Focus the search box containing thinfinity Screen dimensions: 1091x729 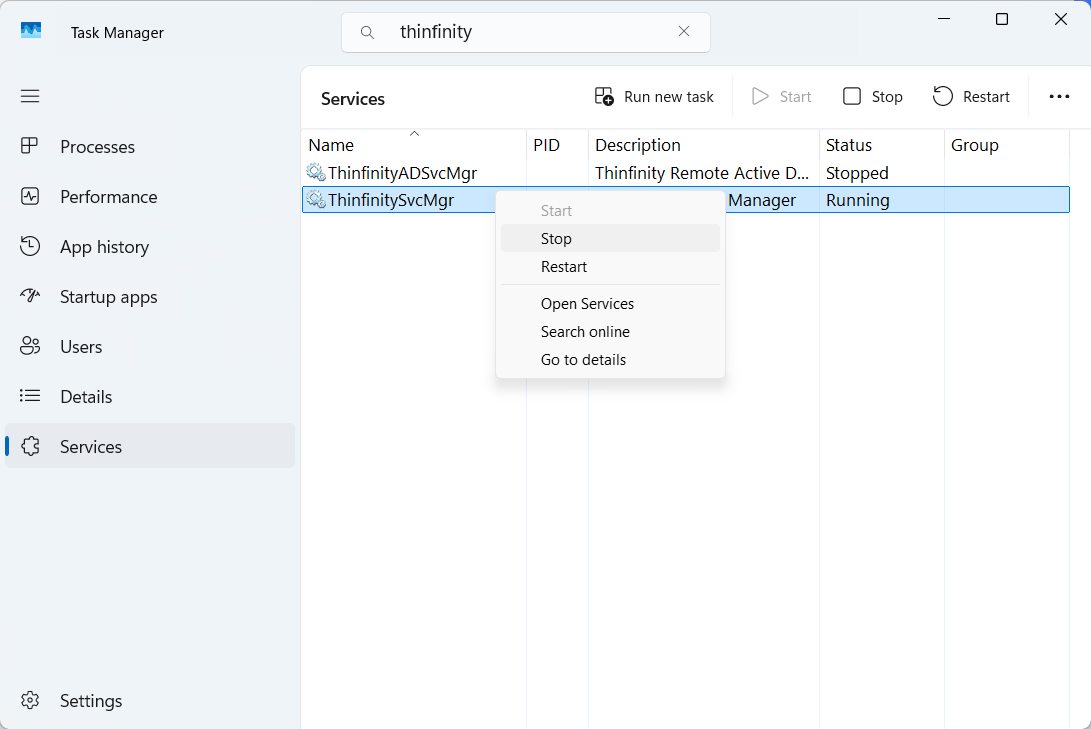pos(525,32)
